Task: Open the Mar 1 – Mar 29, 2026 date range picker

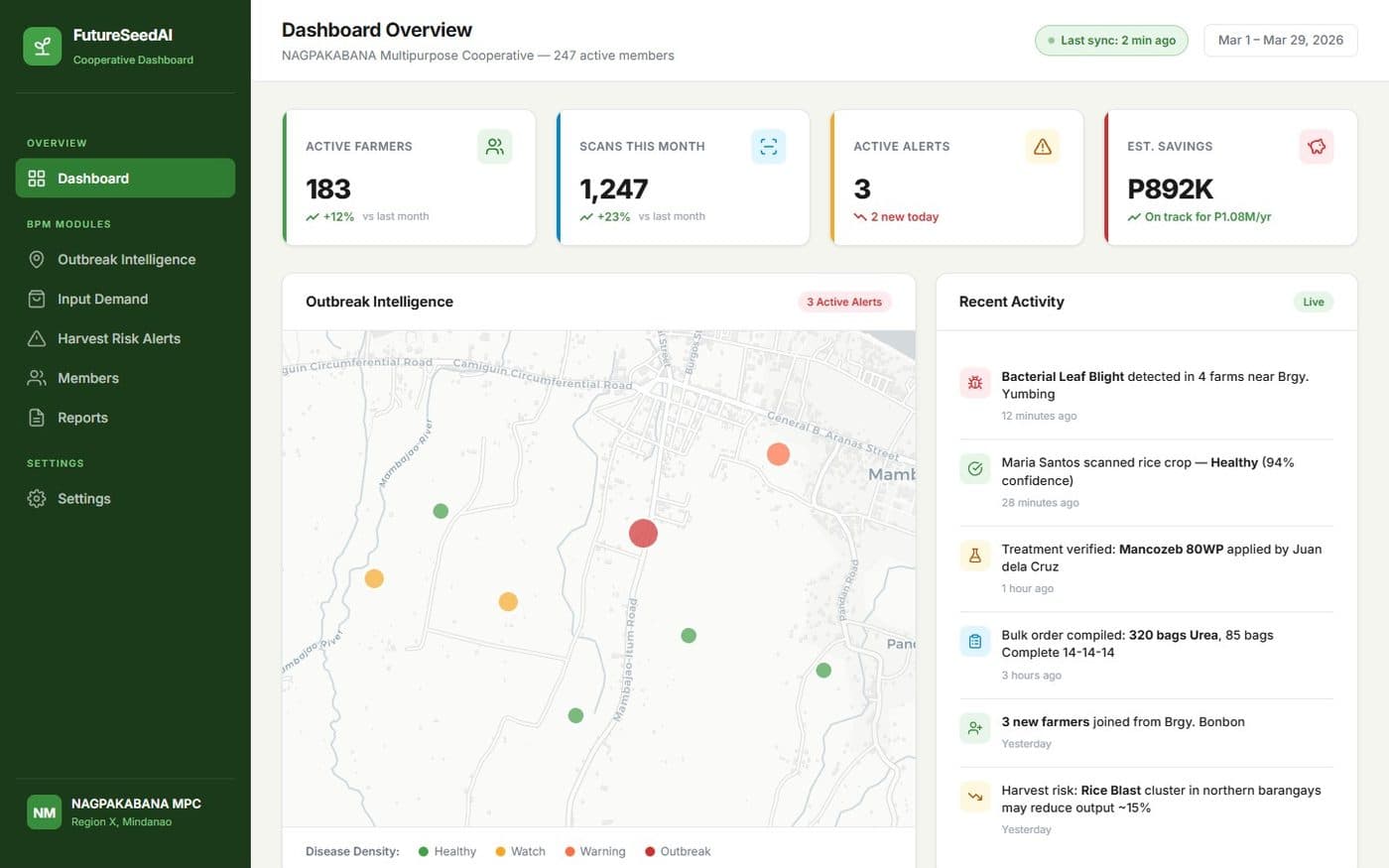Action: point(1281,41)
